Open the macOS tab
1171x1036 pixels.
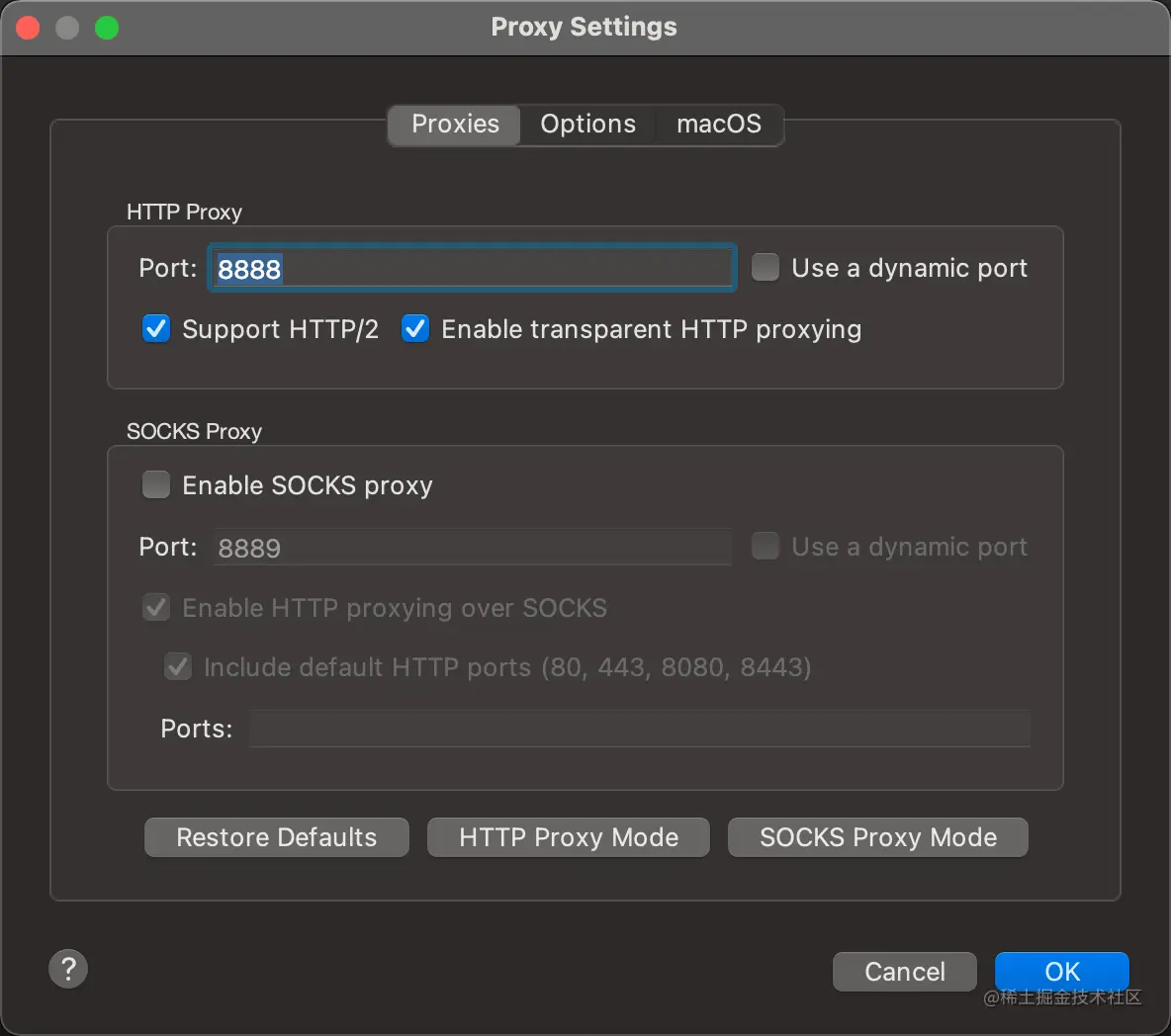tap(718, 124)
